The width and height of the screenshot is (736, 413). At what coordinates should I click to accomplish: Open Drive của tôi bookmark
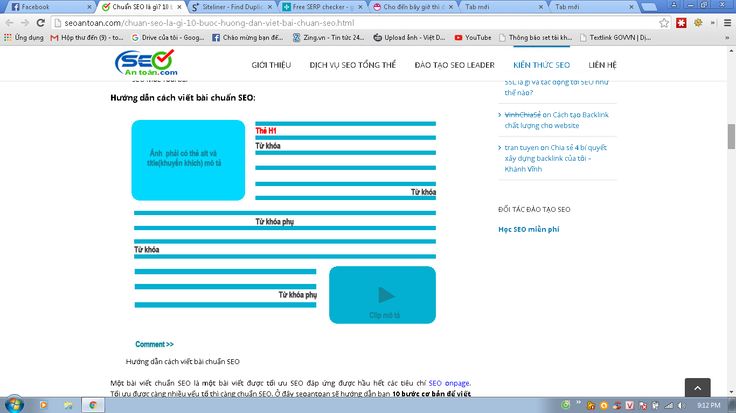click(x=168, y=38)
